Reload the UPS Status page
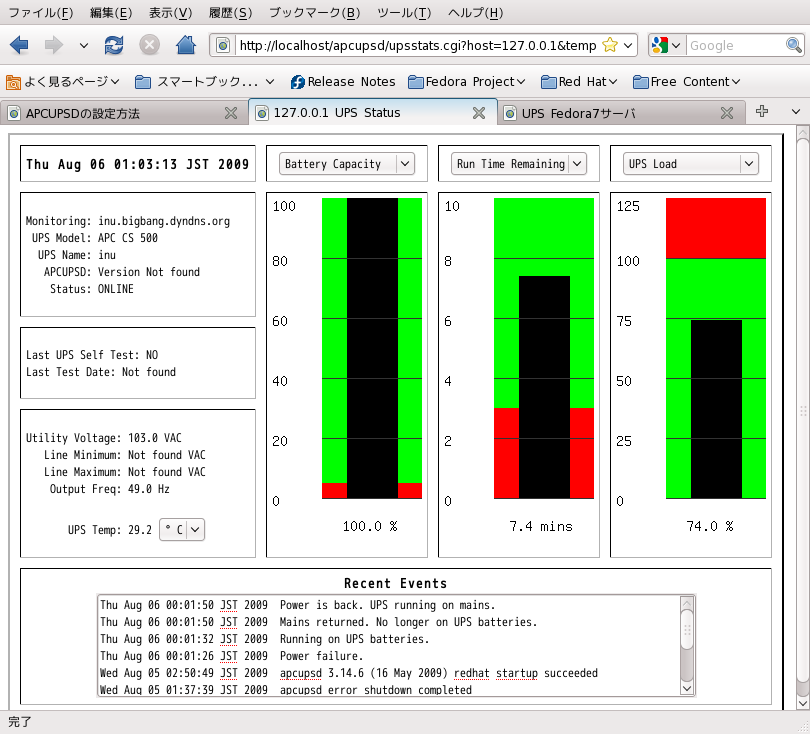The width and height of the screenshot is (810, 734). [113, 45]
